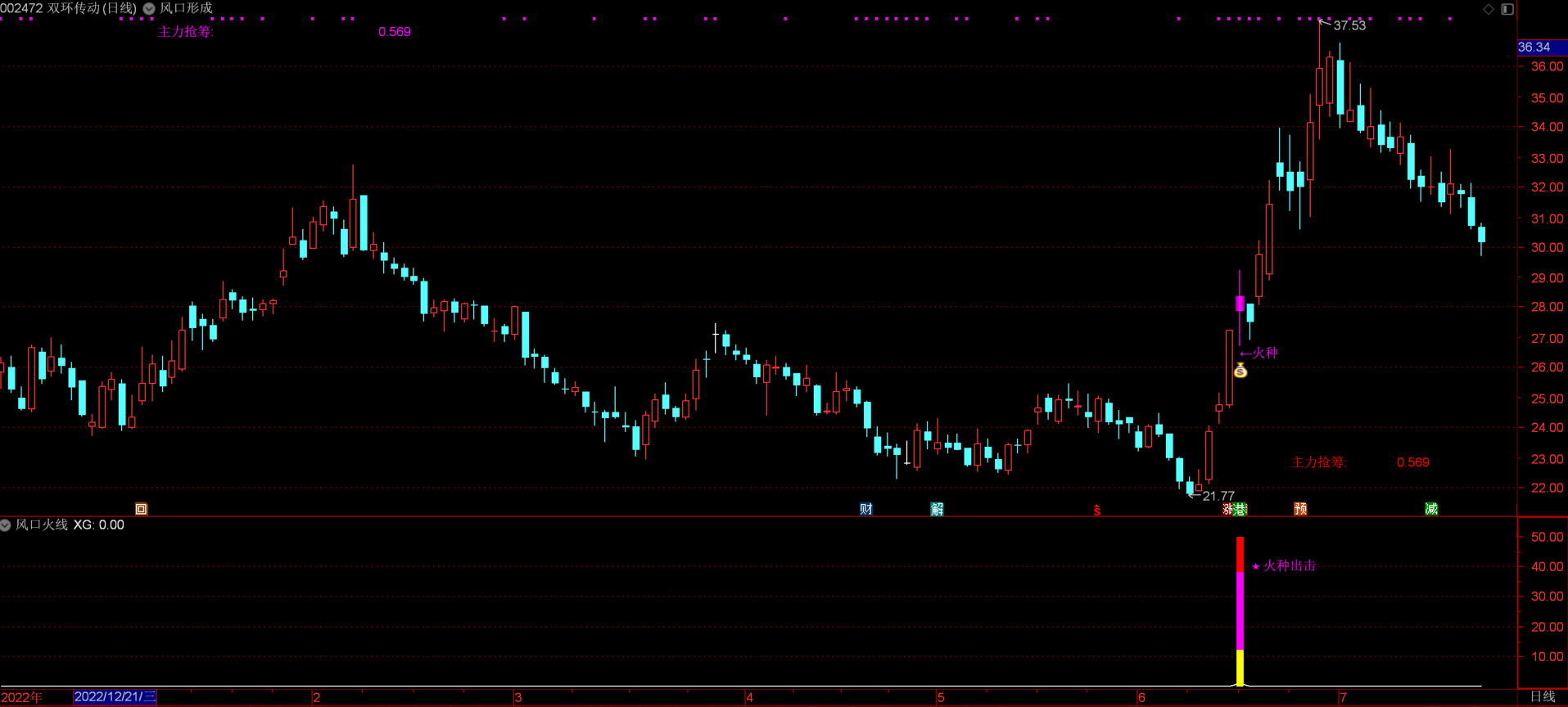Click the 财 financial report marker

(866, 509)
